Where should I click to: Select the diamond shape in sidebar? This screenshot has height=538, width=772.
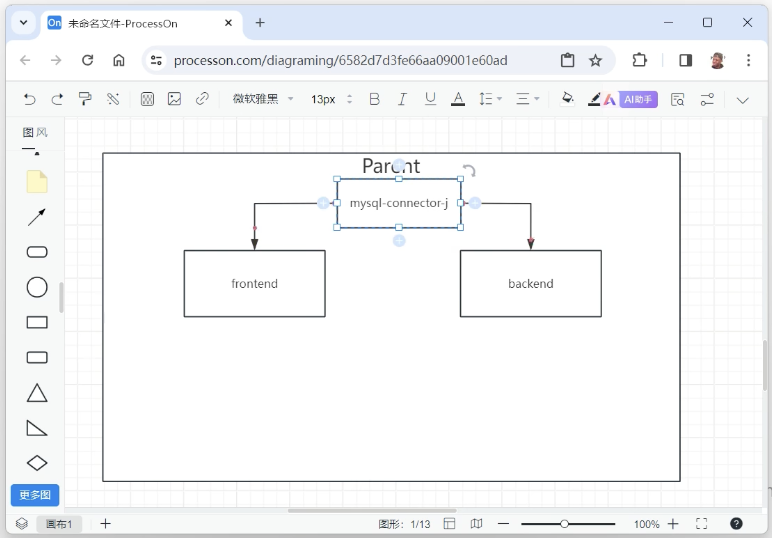pos(37,463)
